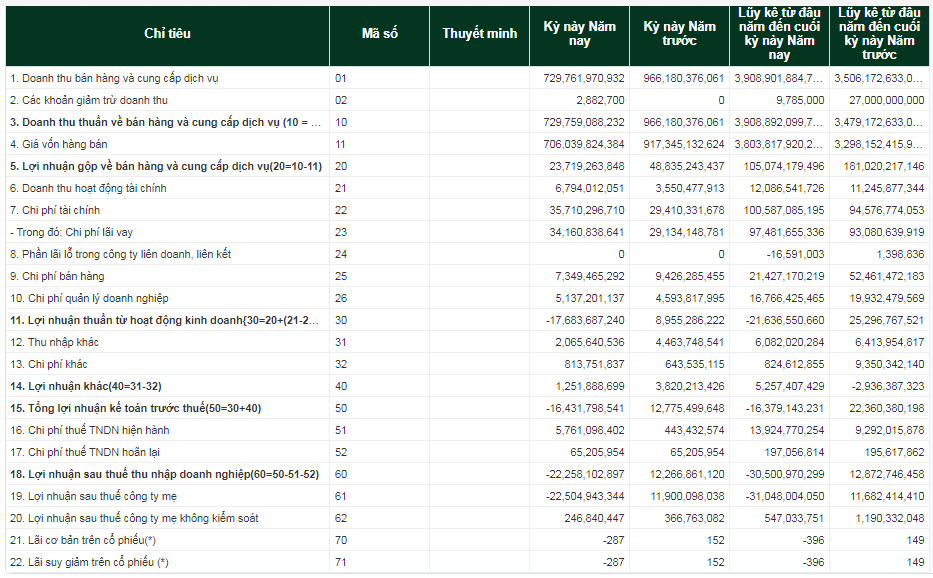Click the 'Mã số' column header

(380, 34)
